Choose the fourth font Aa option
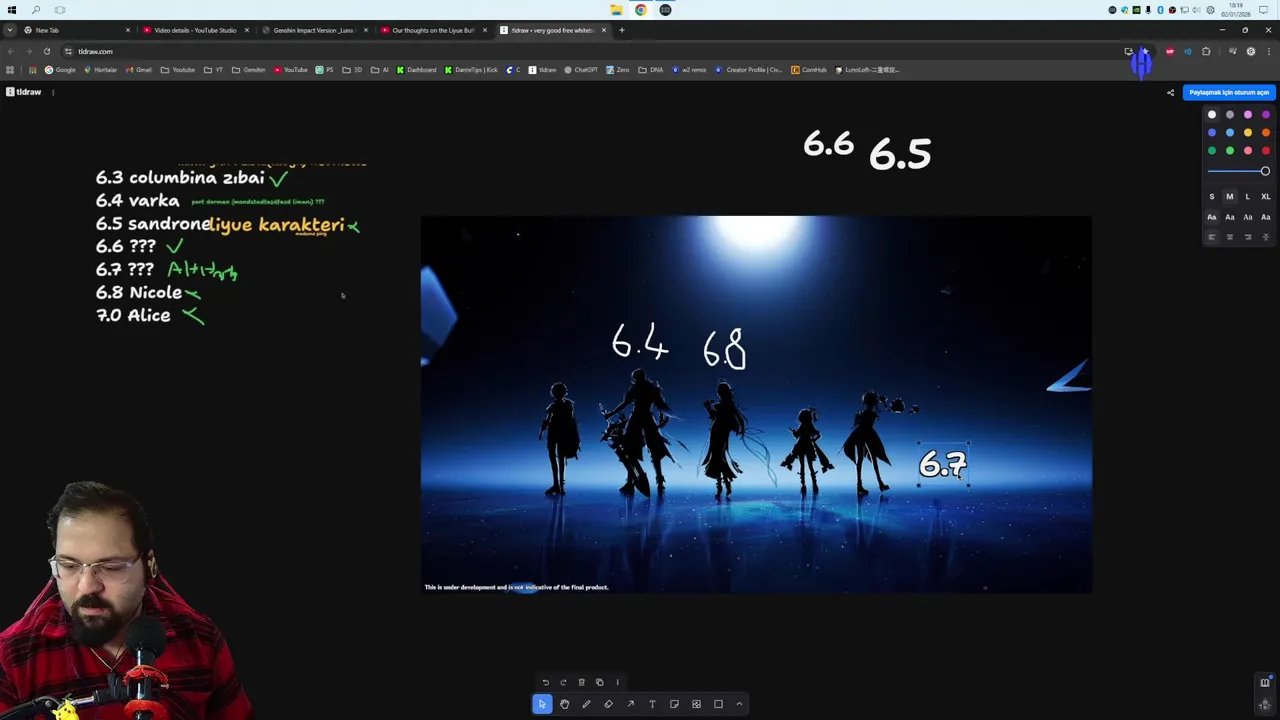The height and width of the screenshot is (720, 1280). pyautogui.click(x=1266, y=217)
